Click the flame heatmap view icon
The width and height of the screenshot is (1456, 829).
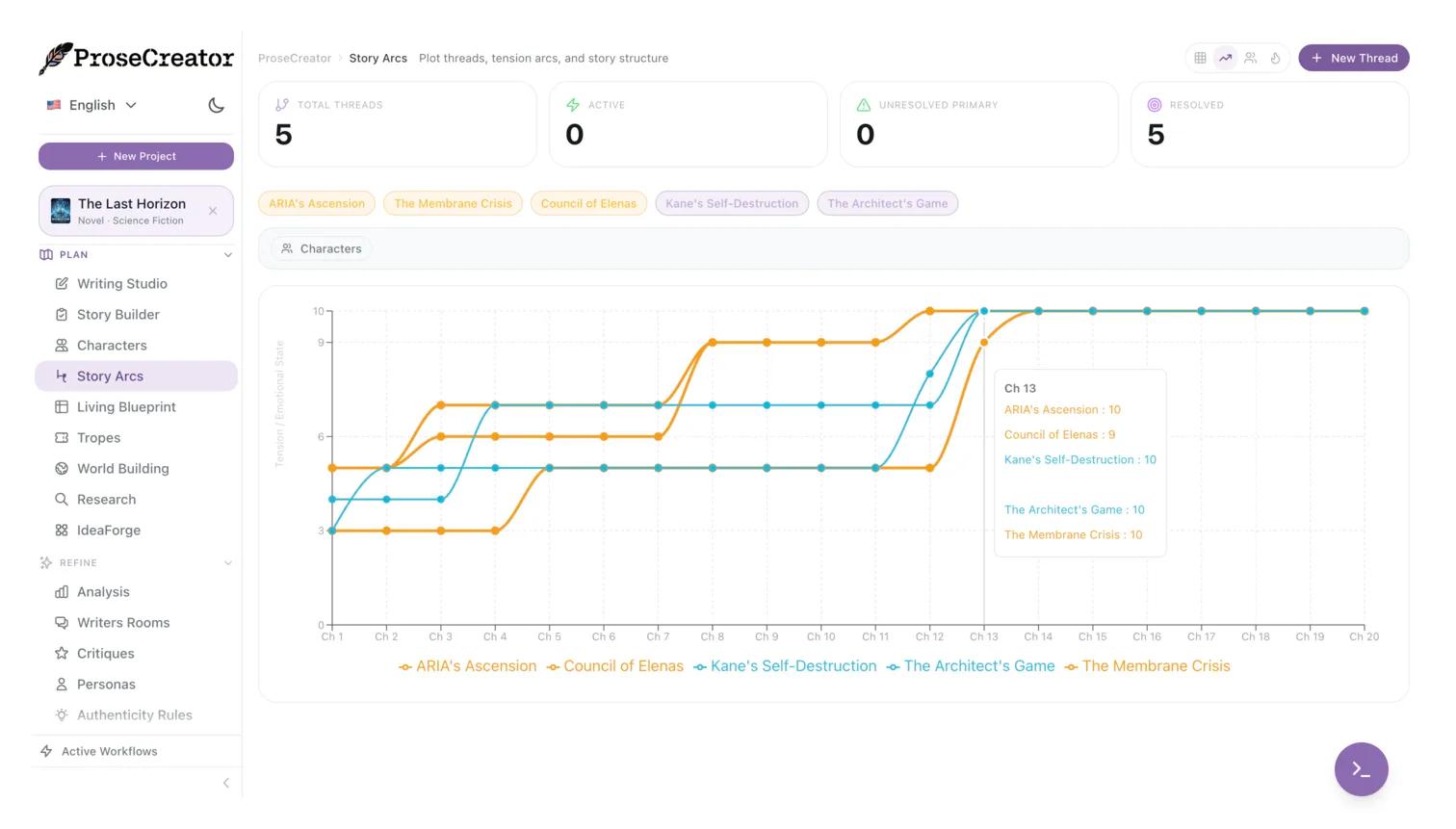[x=1275, y=58]
